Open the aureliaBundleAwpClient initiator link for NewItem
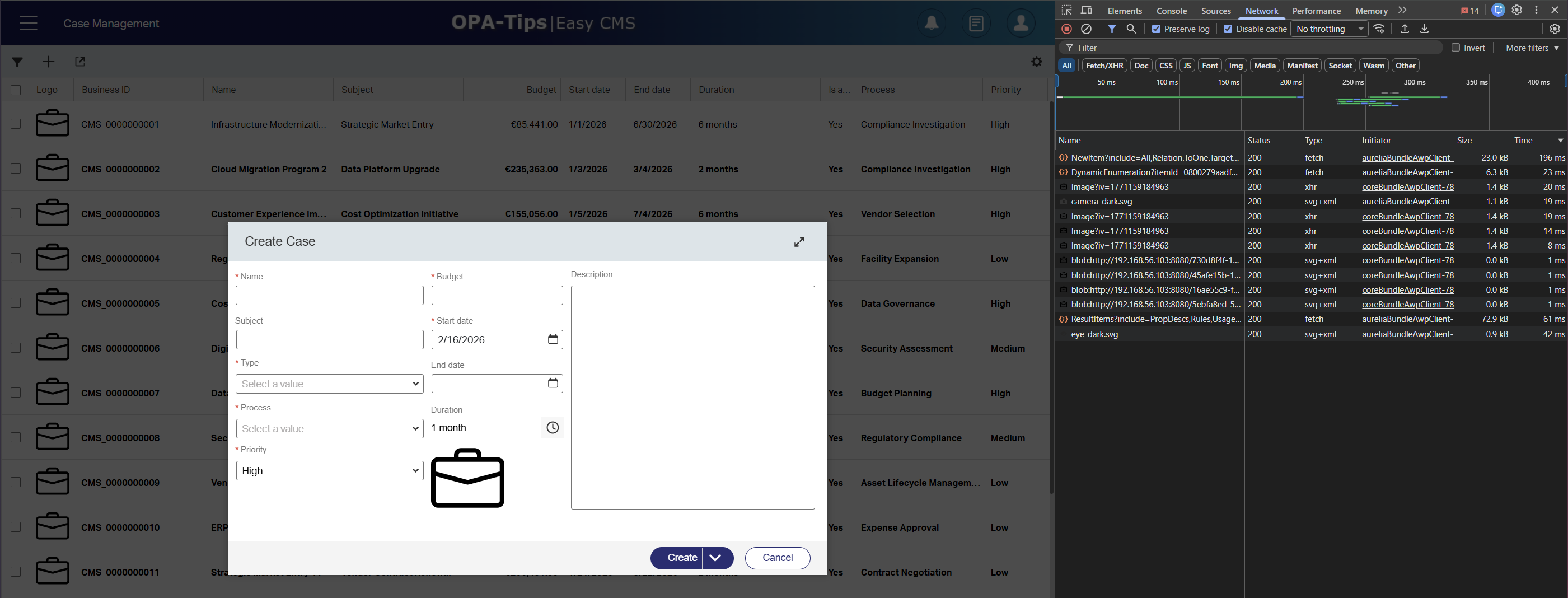The image size is (1568, 598). 1407,158
